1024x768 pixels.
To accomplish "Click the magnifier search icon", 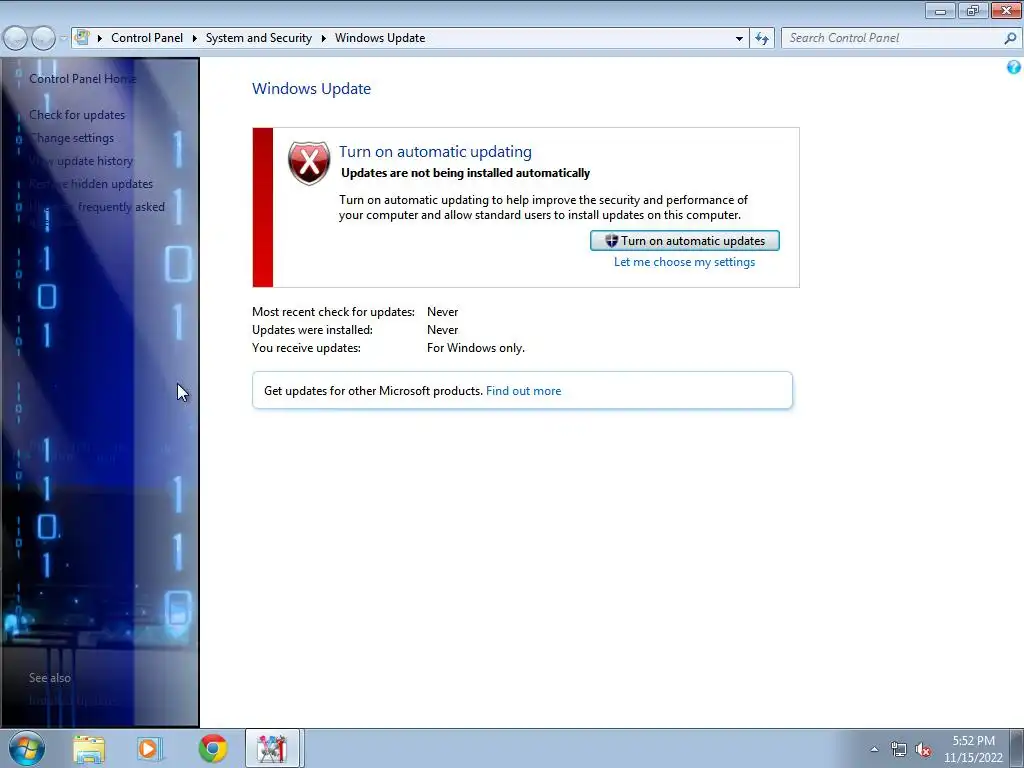I will coord(1011,38).
